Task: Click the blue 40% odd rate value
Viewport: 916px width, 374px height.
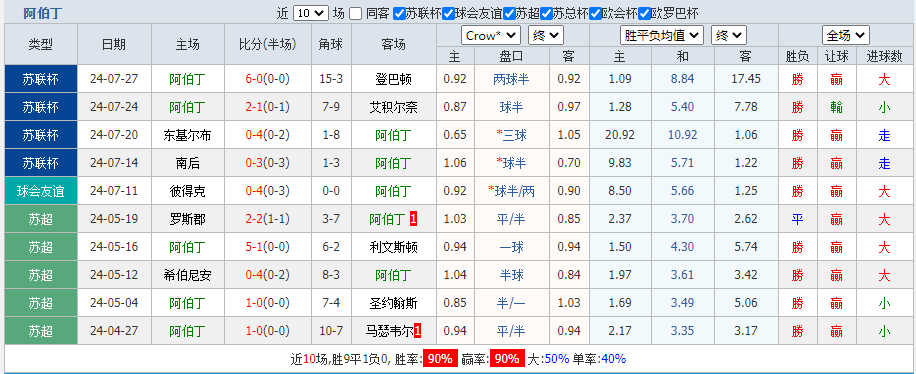Action: tap(613, 359)
